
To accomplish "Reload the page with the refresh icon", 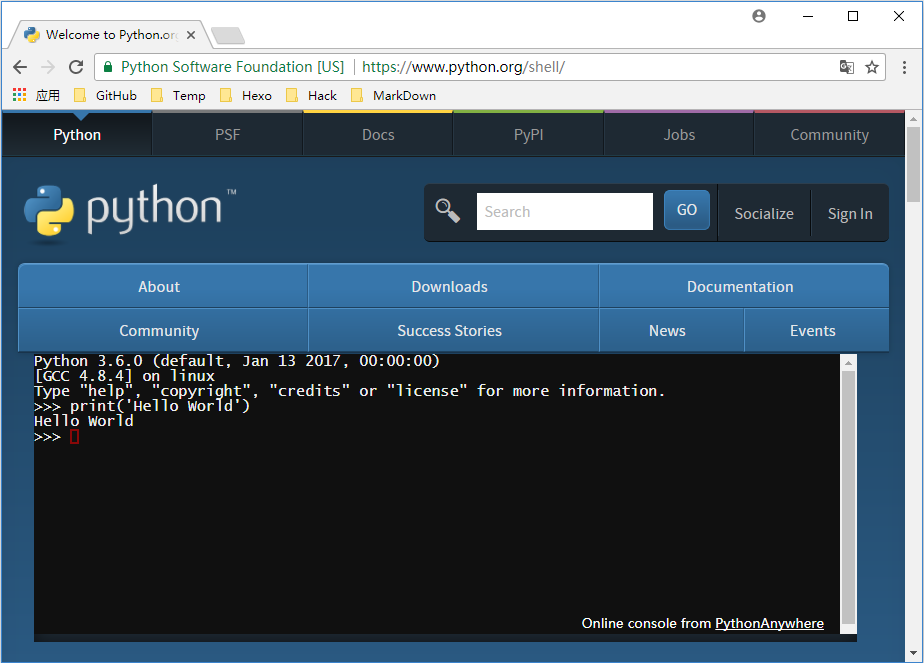I will [x=76, y=67].
